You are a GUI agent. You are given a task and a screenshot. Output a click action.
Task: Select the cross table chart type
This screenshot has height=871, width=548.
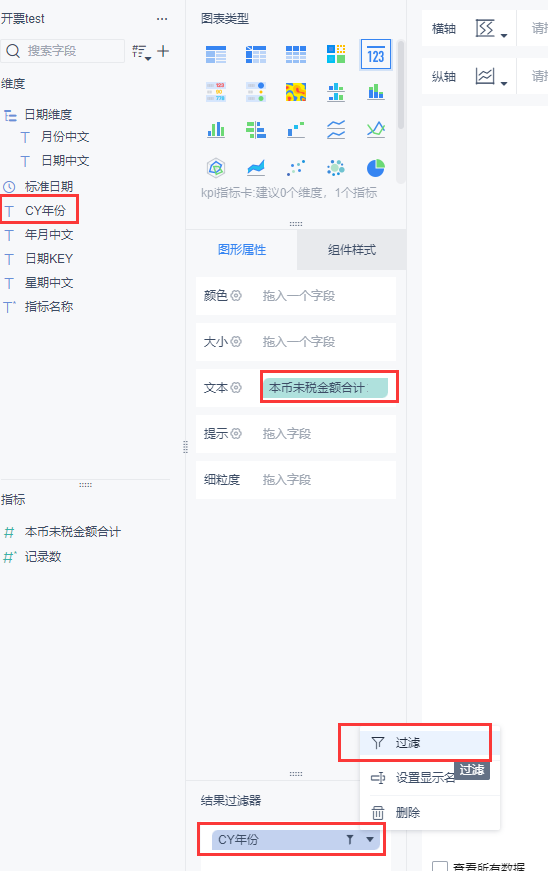click(256, 54)
